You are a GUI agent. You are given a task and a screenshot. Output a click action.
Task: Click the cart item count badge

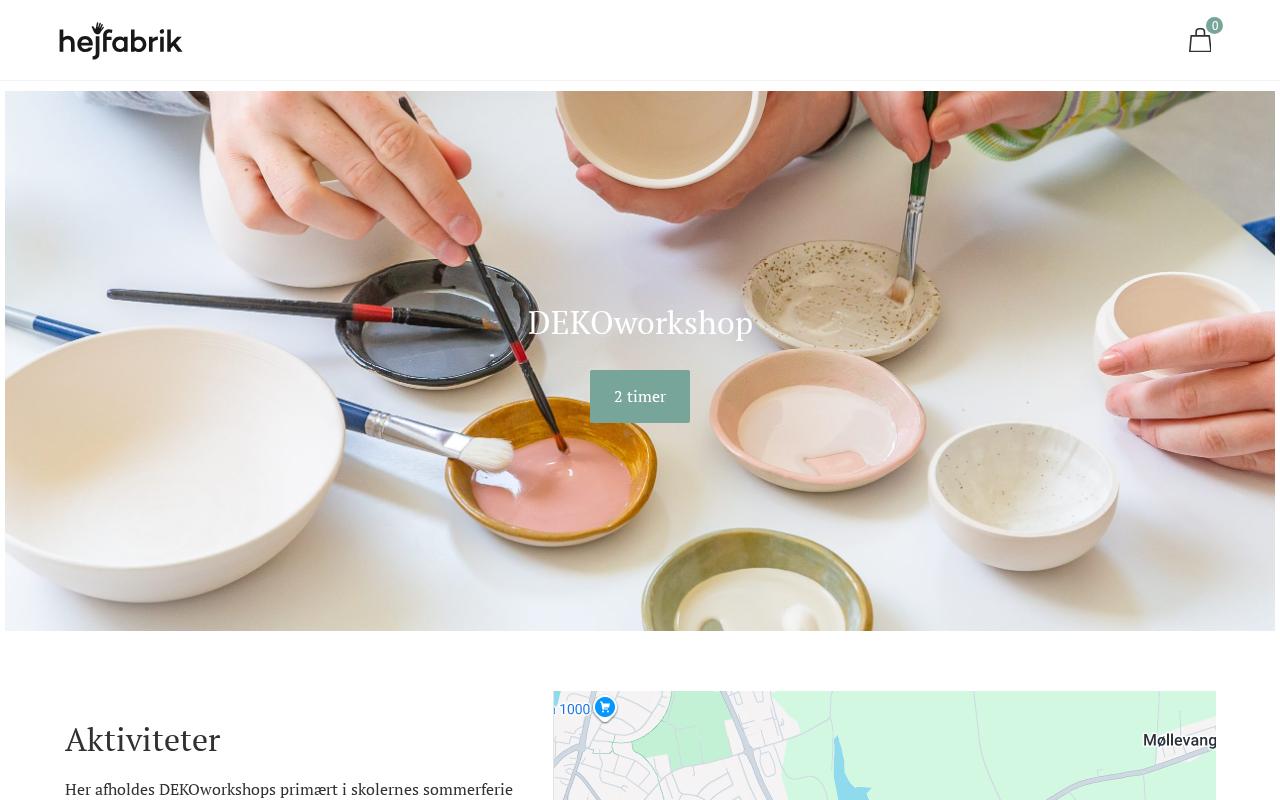click(x=1214, y=26)
